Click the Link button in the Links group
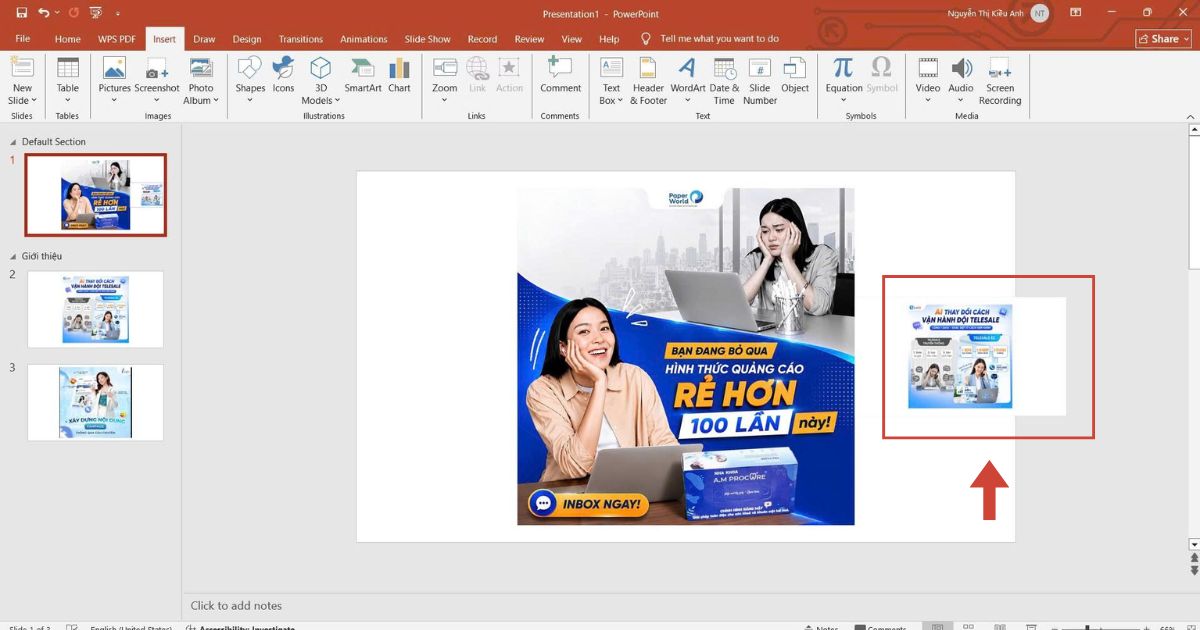Viewport: 1200px width, 630px height. tap(477, 75)
